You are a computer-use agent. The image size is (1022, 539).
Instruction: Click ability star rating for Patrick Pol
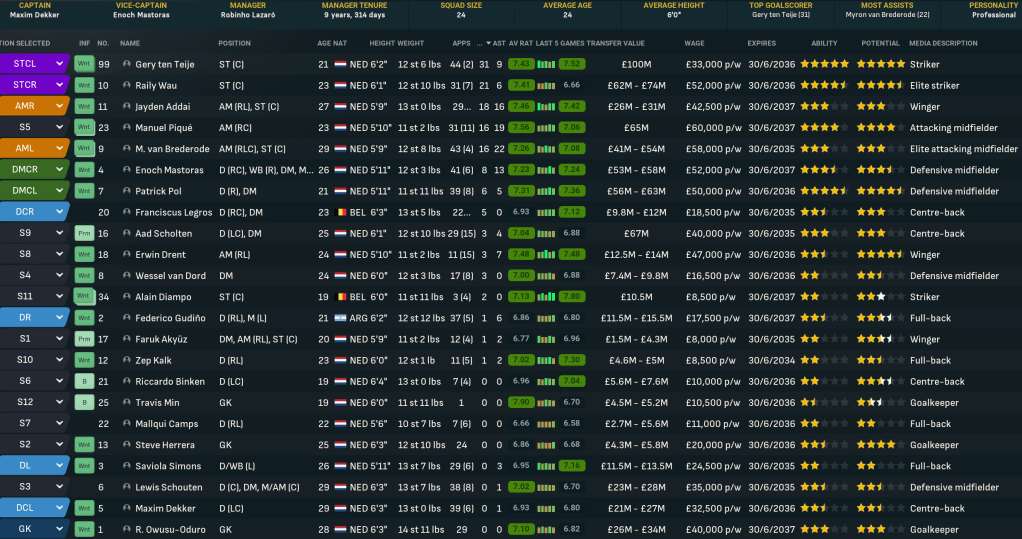829,191
